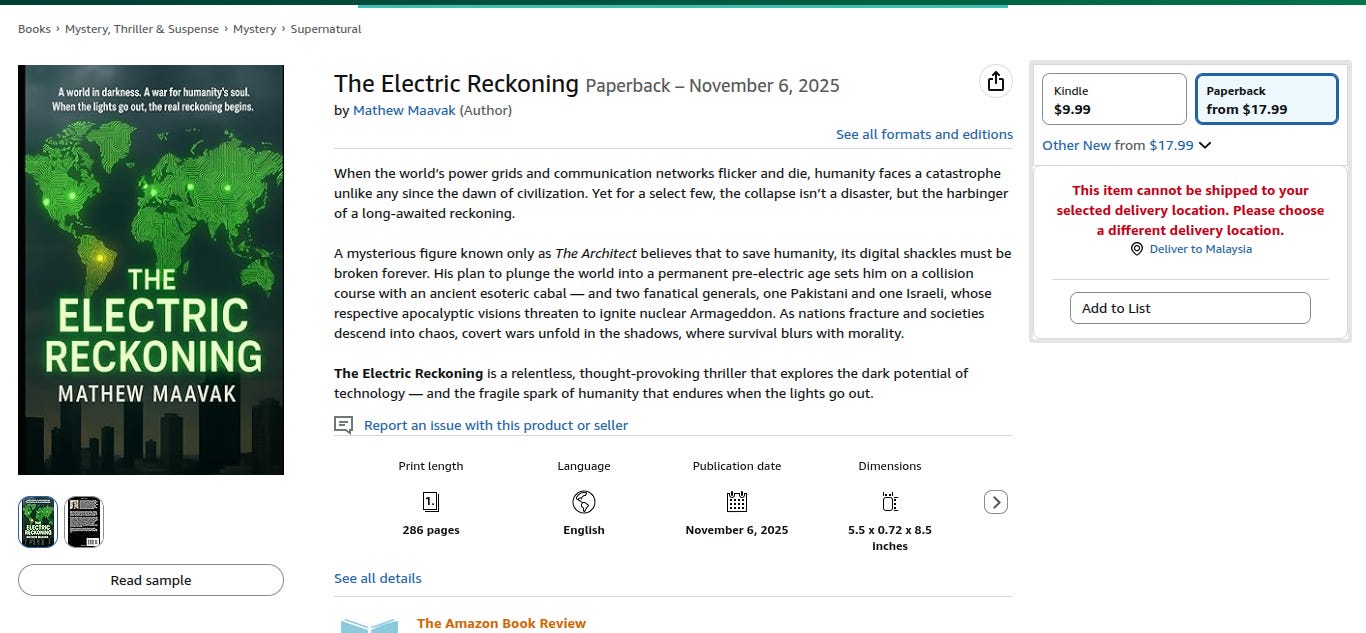
Task: Click the print length pages icon
Action: click(431, 502)
